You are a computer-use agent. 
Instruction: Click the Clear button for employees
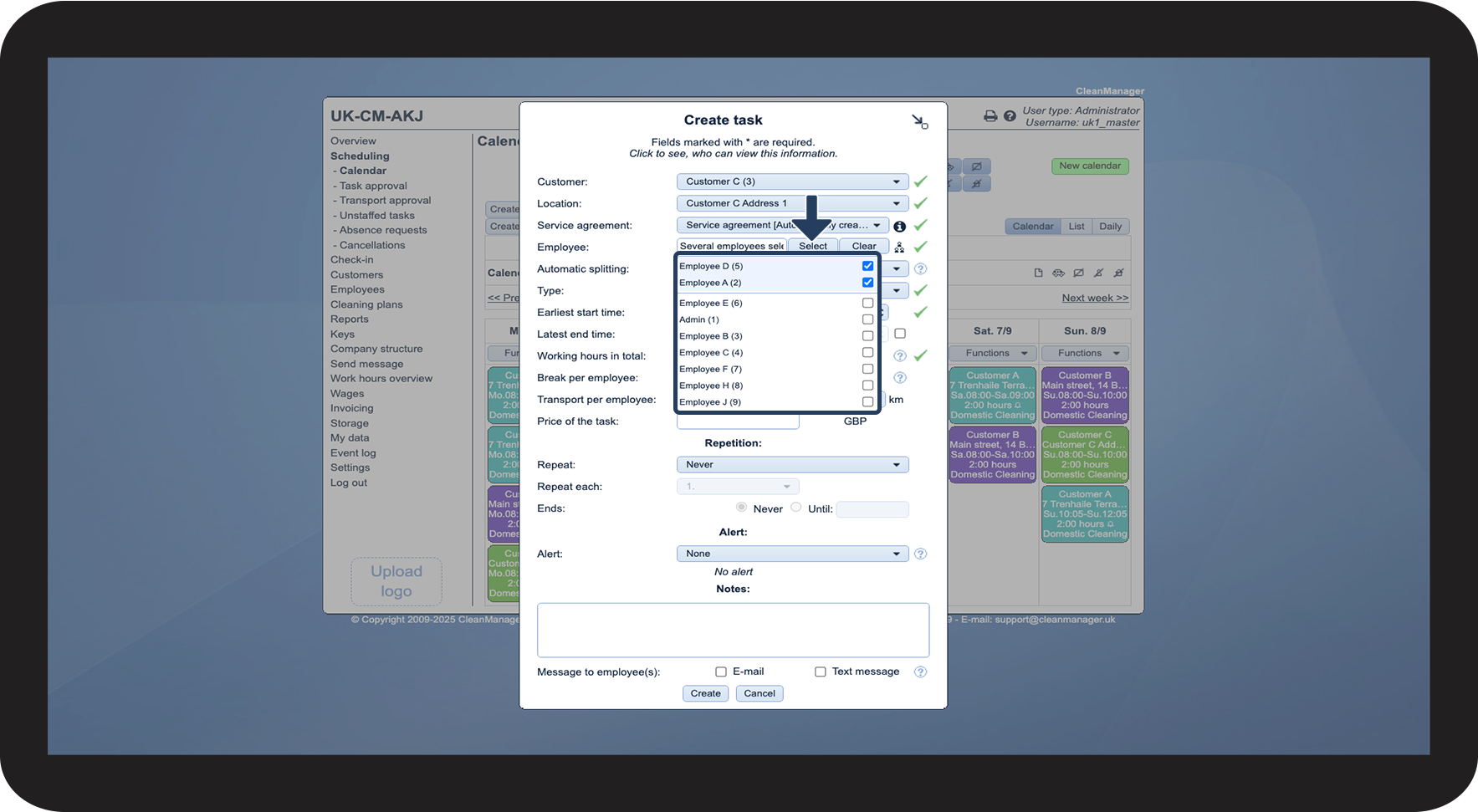coord(864,246)
